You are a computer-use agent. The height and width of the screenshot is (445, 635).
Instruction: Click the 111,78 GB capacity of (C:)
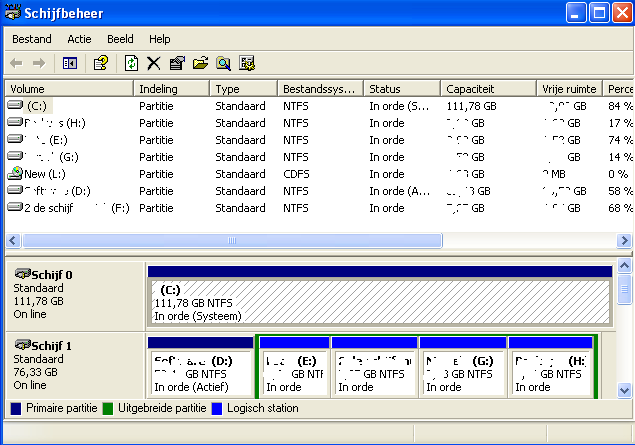471,106
